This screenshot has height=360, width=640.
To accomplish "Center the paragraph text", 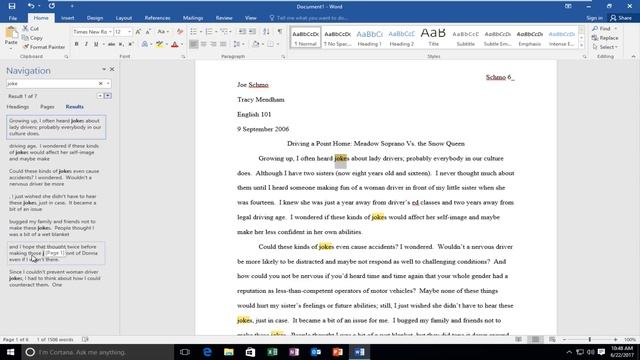I will (203, 44).
